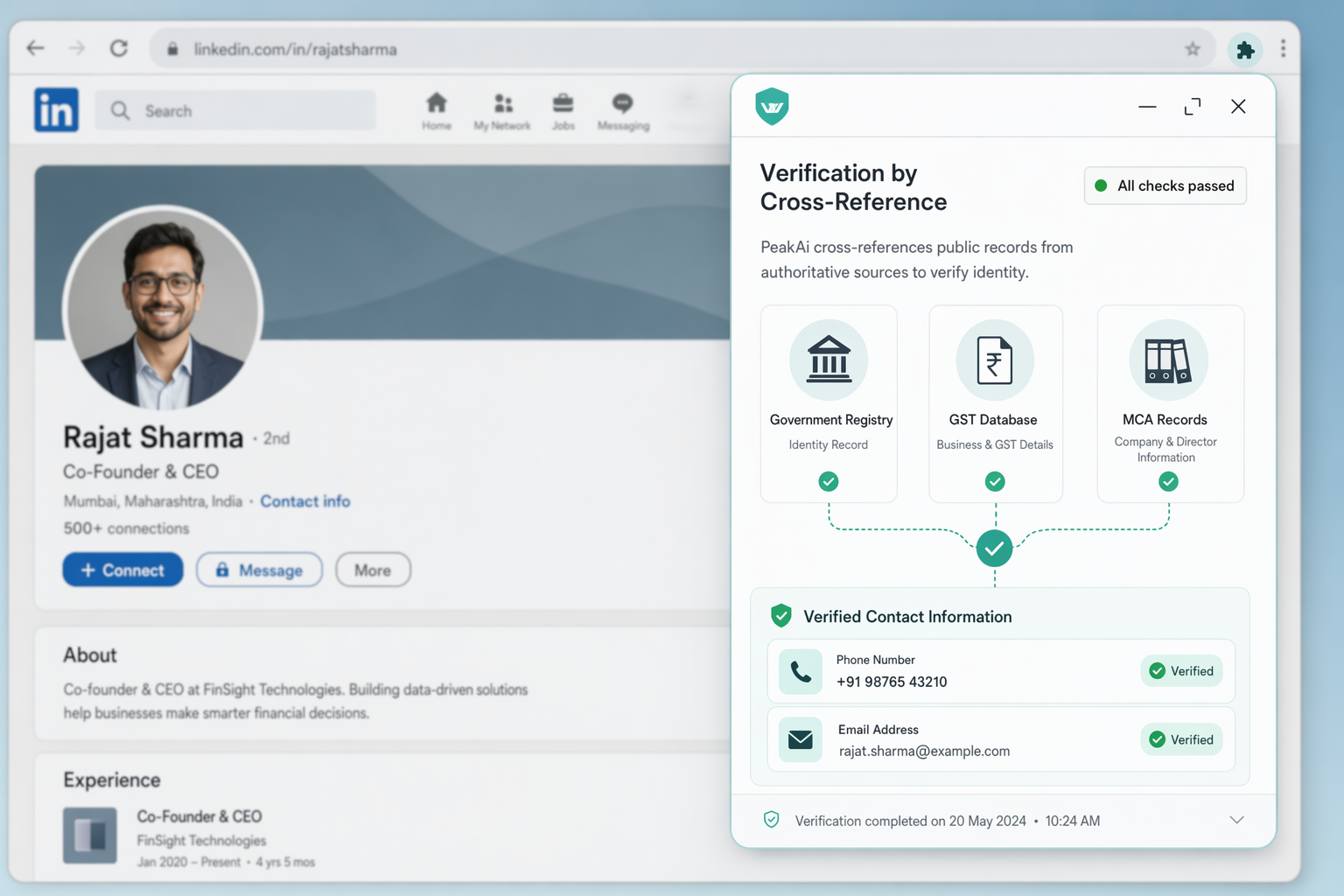Go back with the browser back arrow
This screenshot has height=896, width=1344.
pos(36,48)
